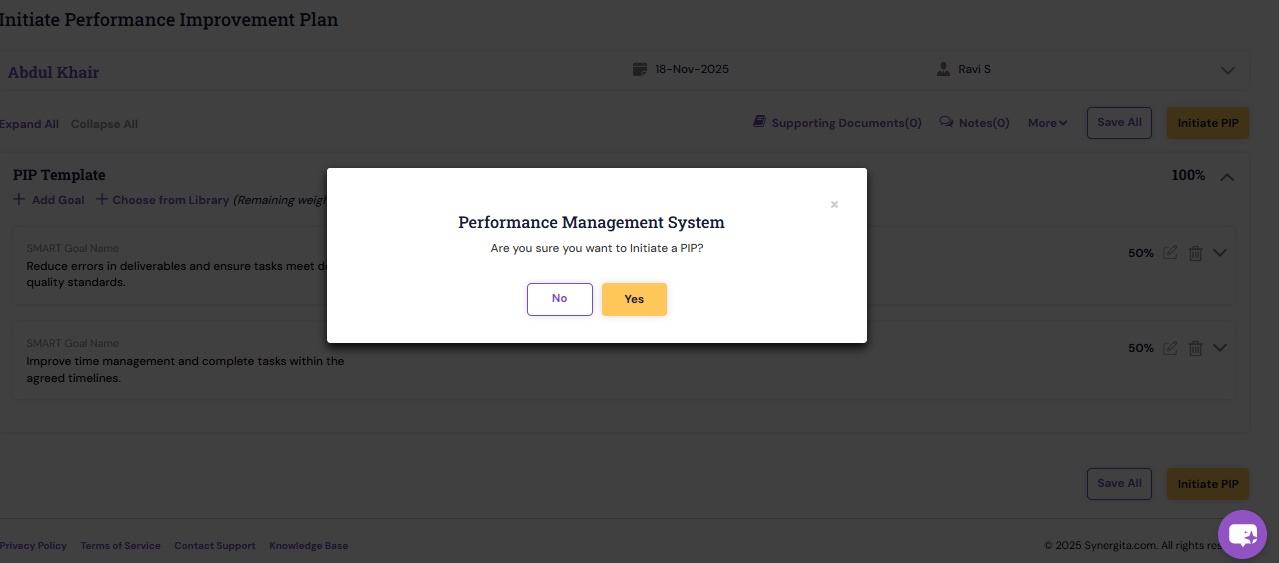1279x563 pixels.
Task: Close the confirmation dialog with X
Action: coord(834,205)
